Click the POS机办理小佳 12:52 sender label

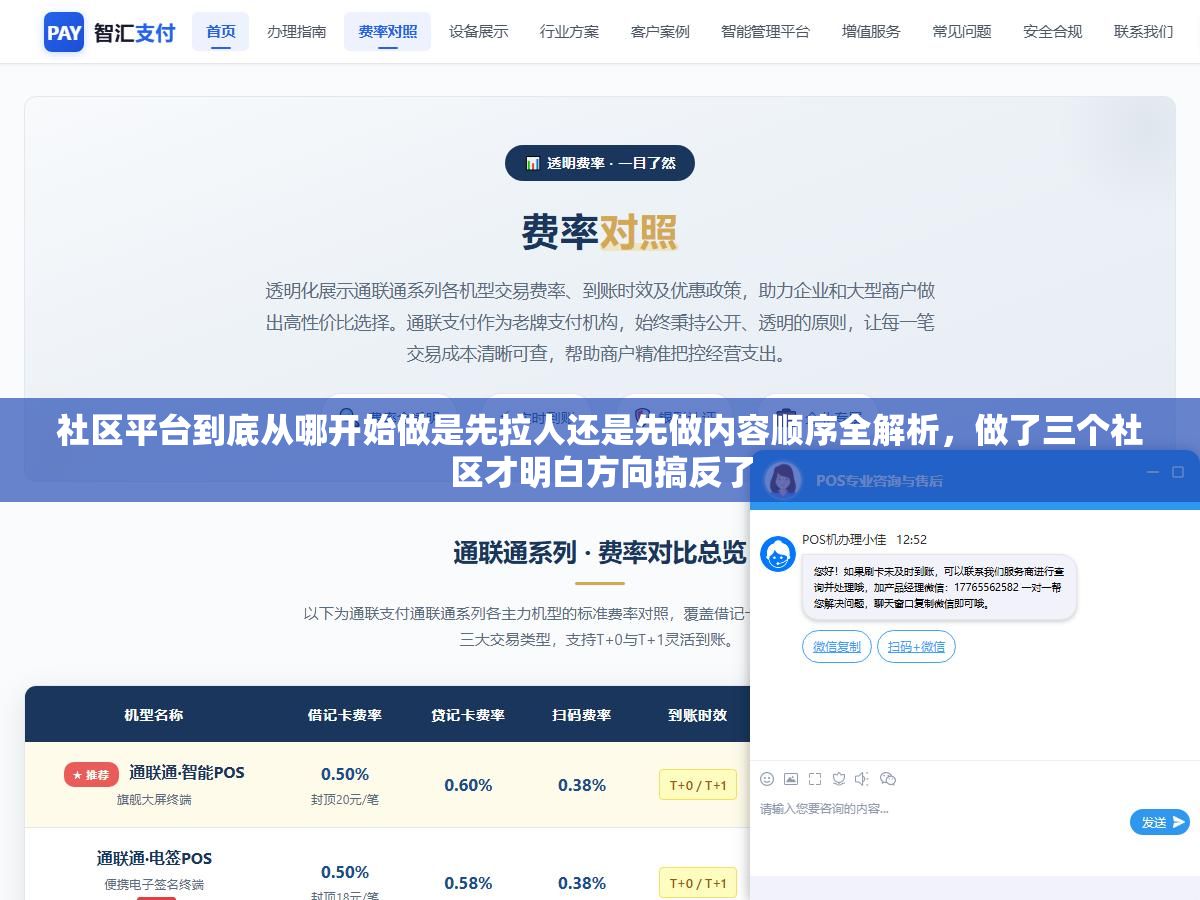point(864,539)
